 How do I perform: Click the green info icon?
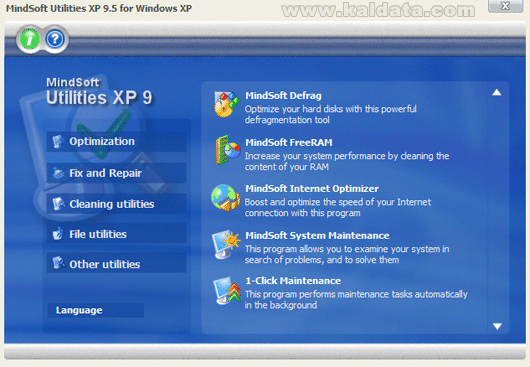[x=30, y=40]
